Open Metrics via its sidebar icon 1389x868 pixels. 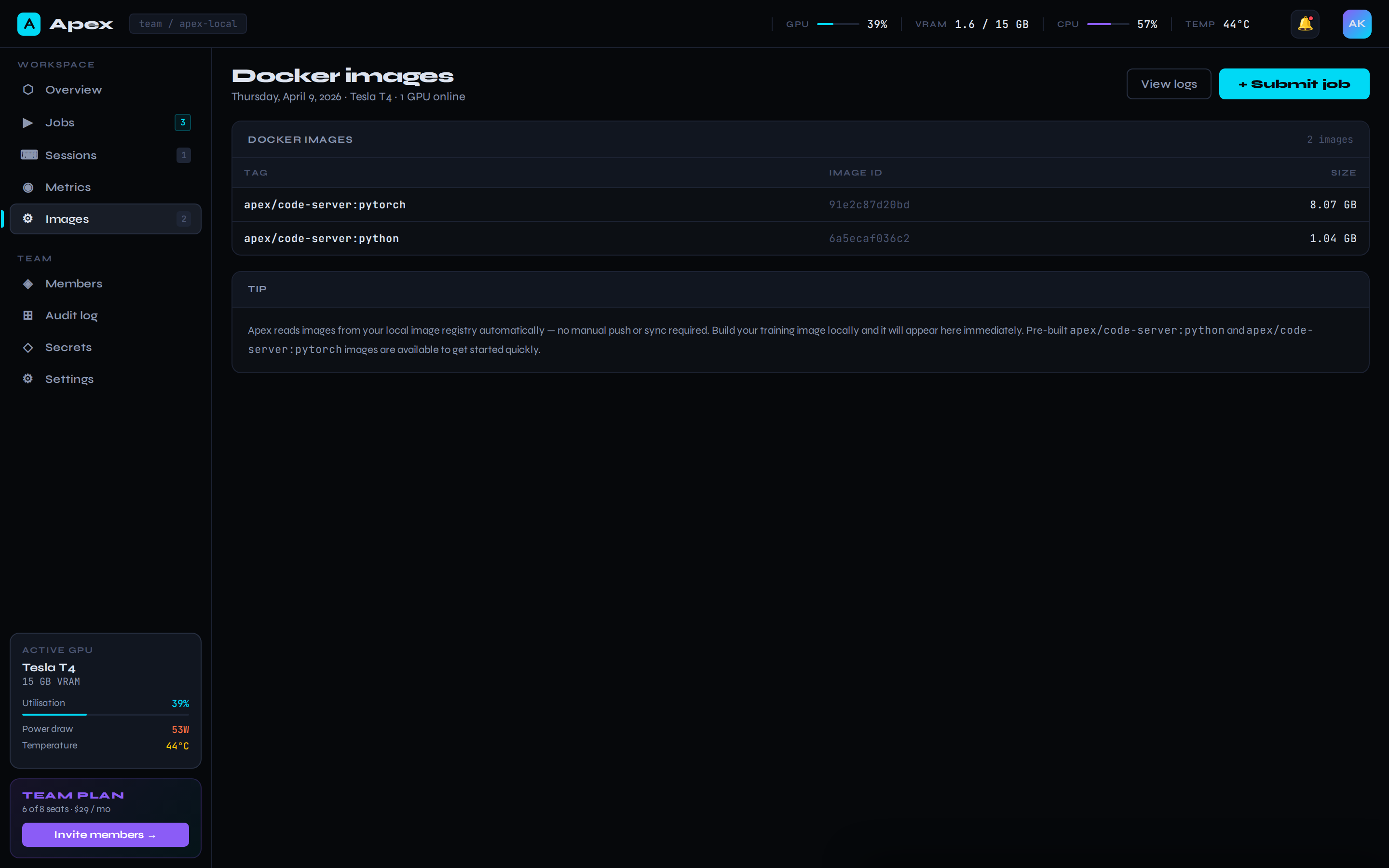click(27, 187)
